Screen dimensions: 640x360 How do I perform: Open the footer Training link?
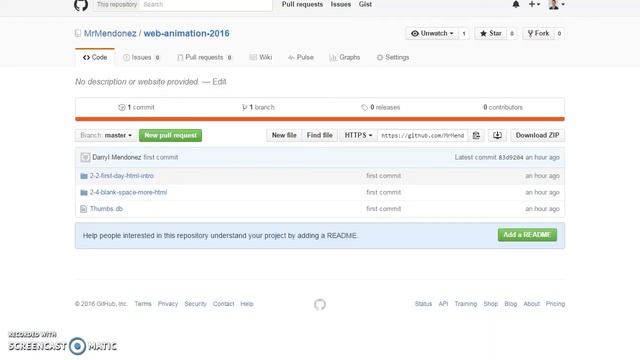(x=466, y=304)
